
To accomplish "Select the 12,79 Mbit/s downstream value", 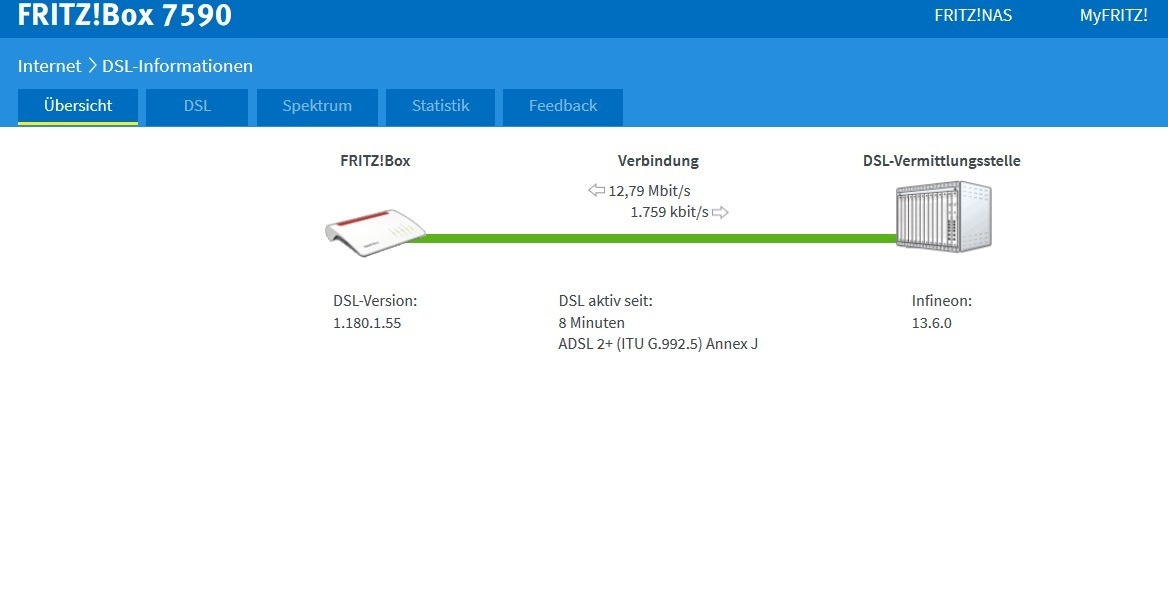I will (649, 191).
